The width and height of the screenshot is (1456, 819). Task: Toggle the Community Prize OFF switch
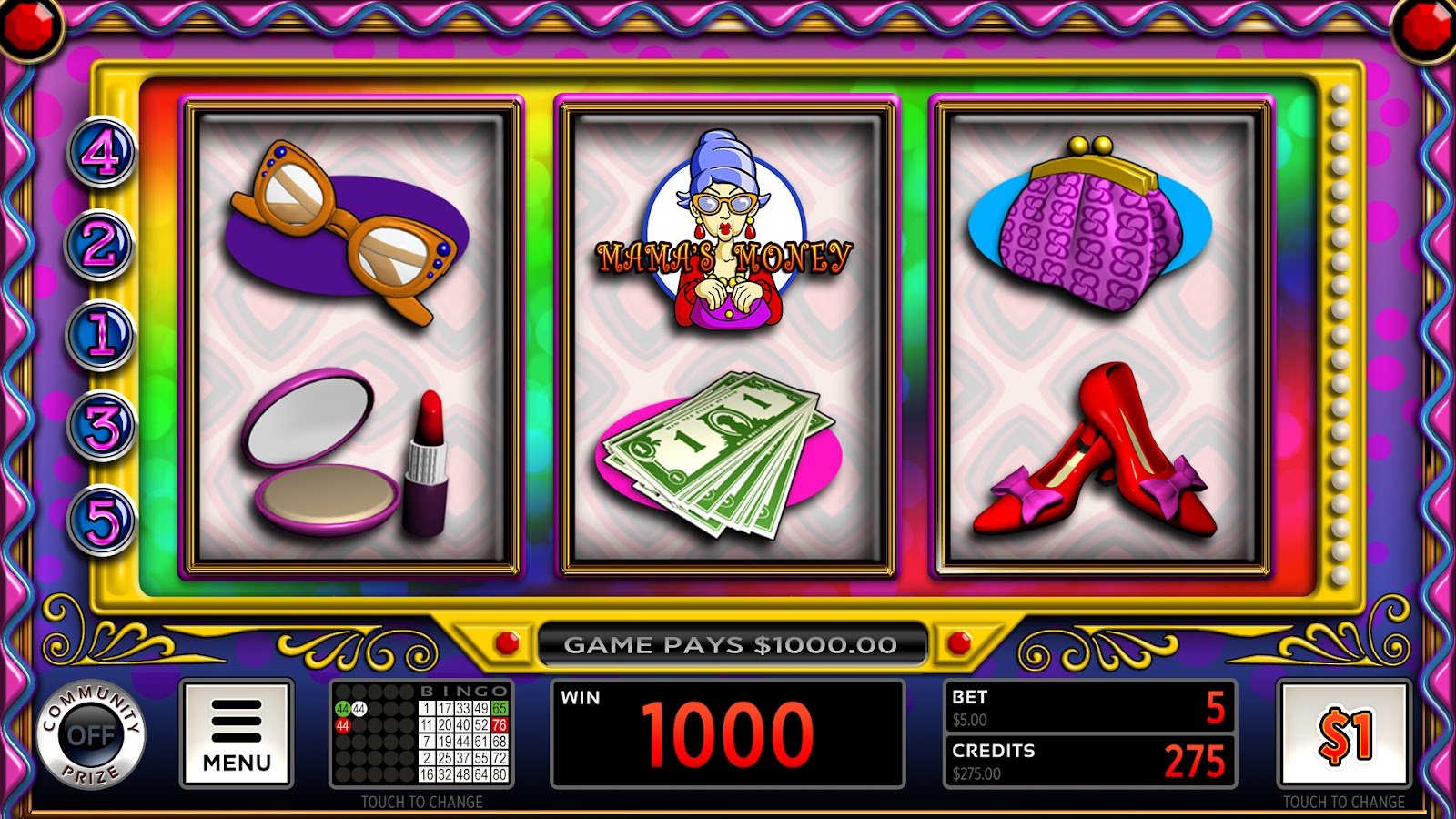click(x=91, y=733)
